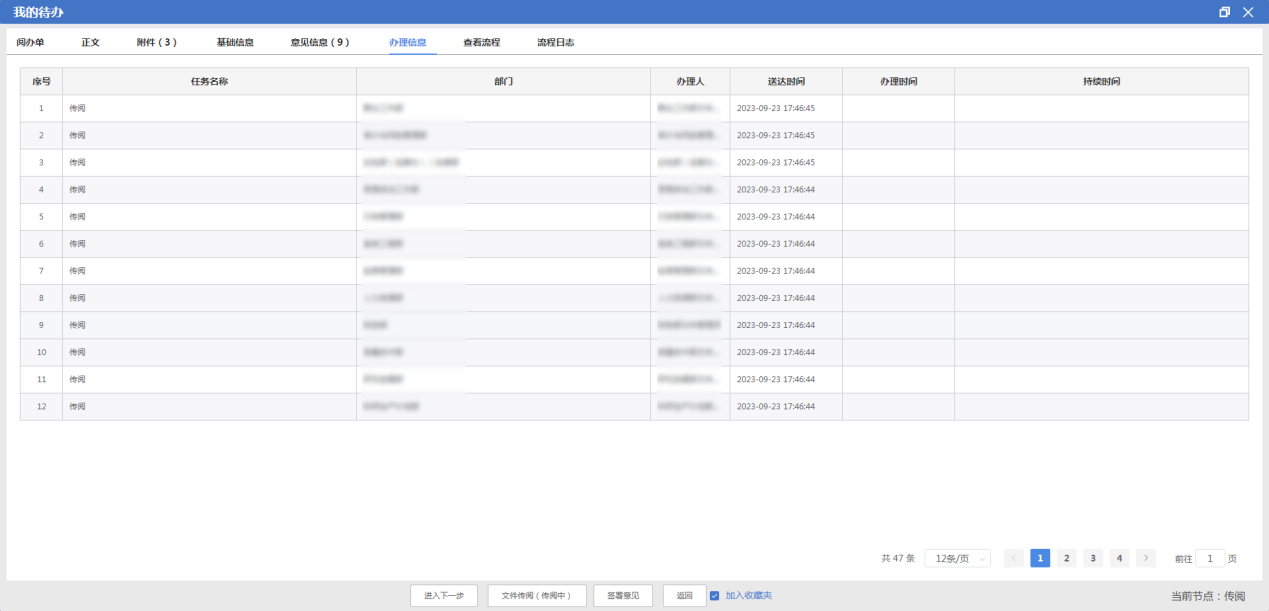The height and width of the screenshot is (611, 1269).
Task: Open the 意见信息 (9) tab
Action: click(320, 43)
